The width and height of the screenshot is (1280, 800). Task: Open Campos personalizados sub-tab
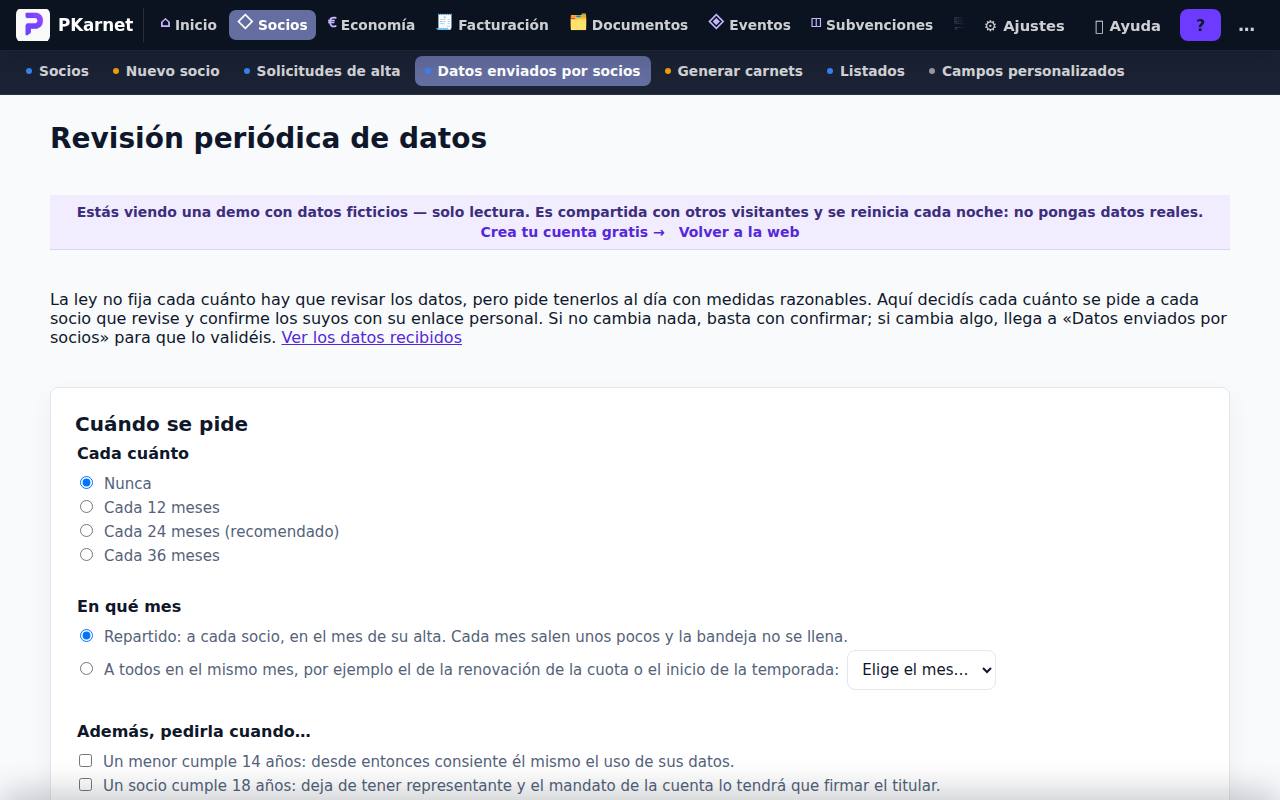tap(1027, 71)
